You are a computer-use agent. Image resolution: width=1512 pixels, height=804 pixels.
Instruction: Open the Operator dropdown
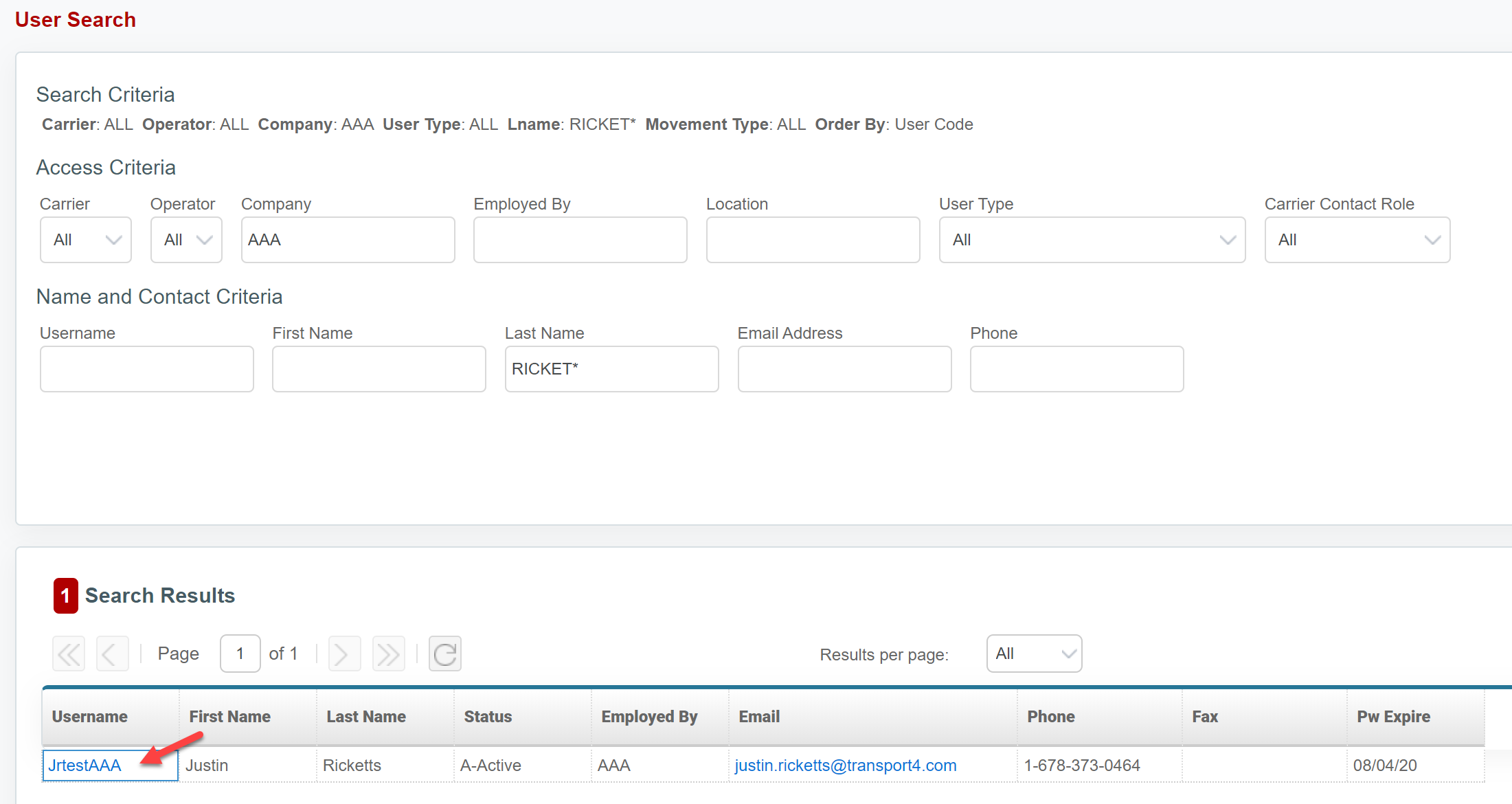click(x=186, y=240)
